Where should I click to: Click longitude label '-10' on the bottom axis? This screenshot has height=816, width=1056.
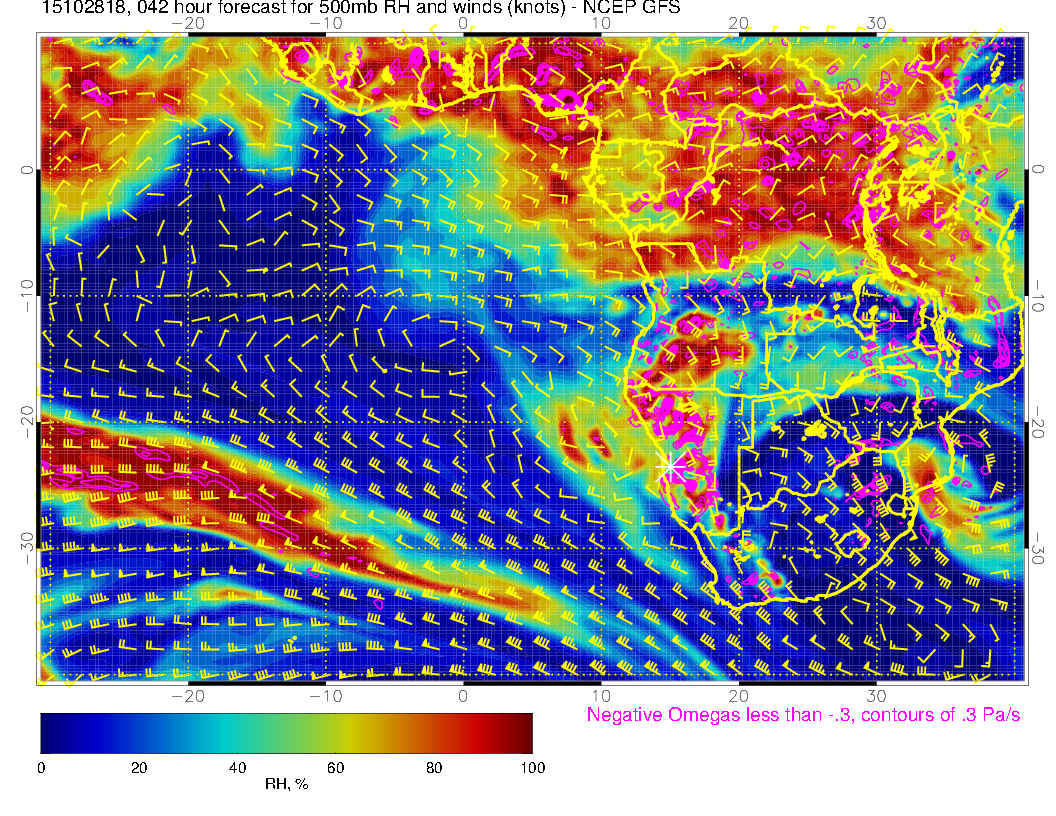pyautogui.click(x=326, y=695)
